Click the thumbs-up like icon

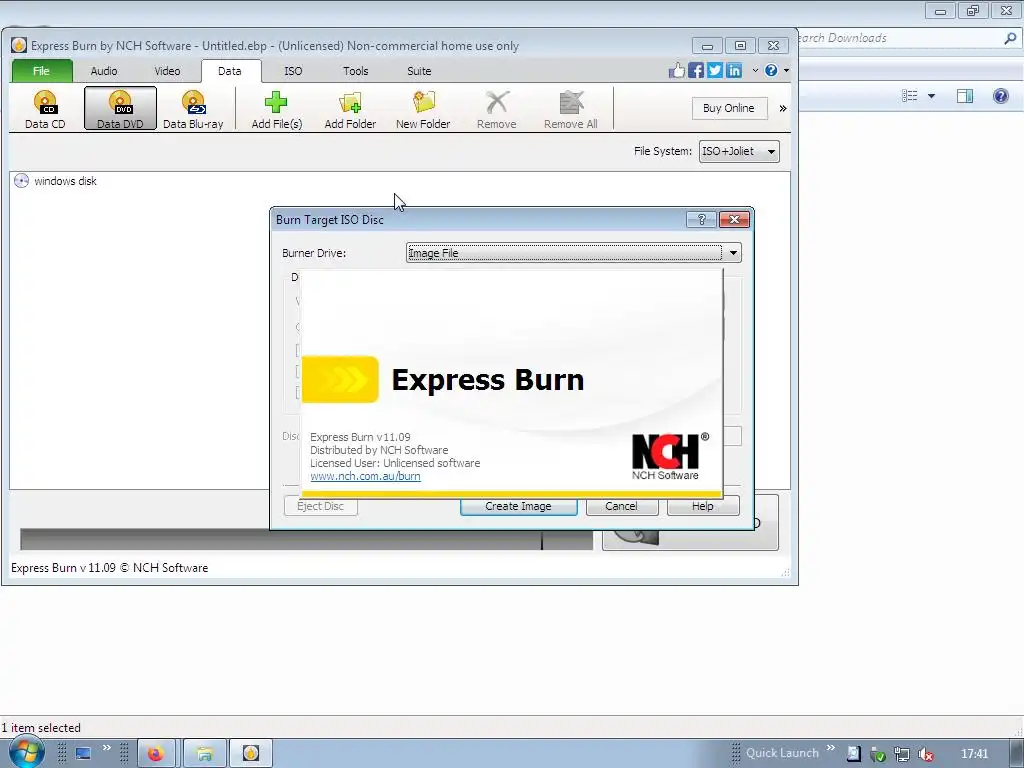point(677,71)
